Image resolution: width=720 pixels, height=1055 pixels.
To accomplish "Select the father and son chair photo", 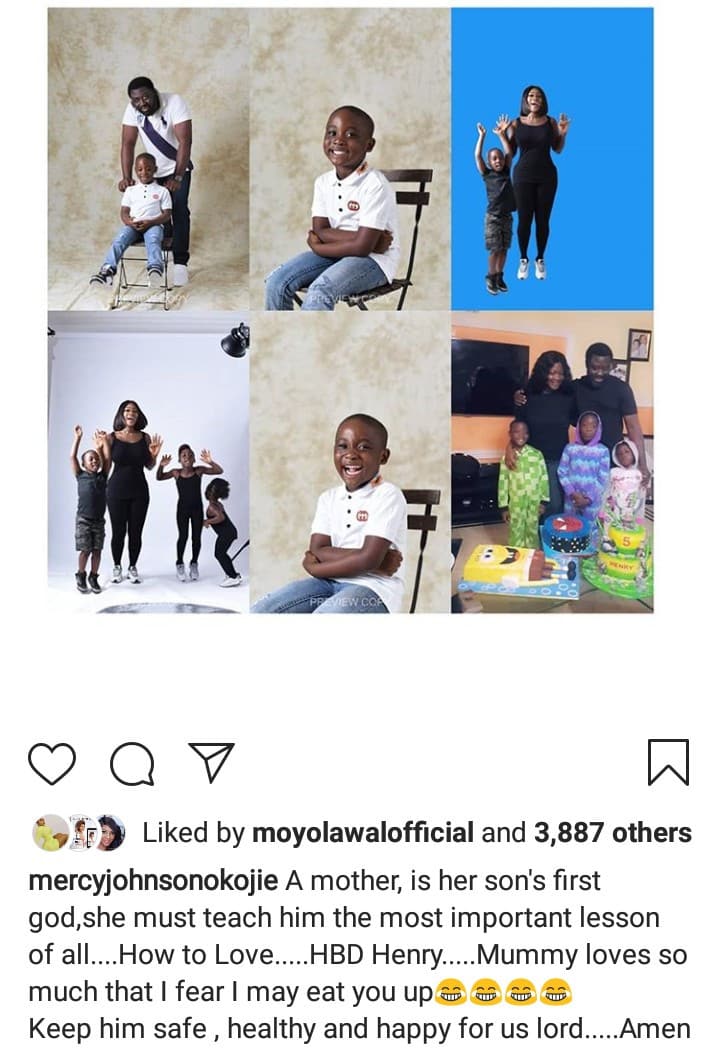I will [149, 159].
